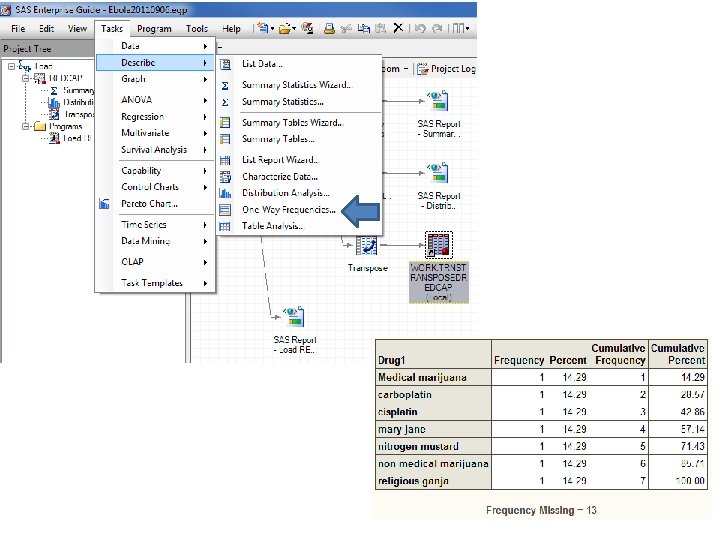Click the Open folder toolbar icon
Image resolution: width=720 pixels, height=540 pixels.
(x=285, y=28)
